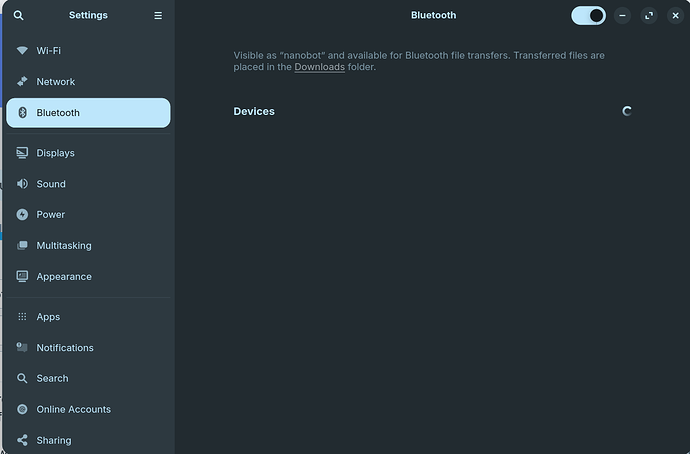Maximize the Settings window

coord(649,16)
